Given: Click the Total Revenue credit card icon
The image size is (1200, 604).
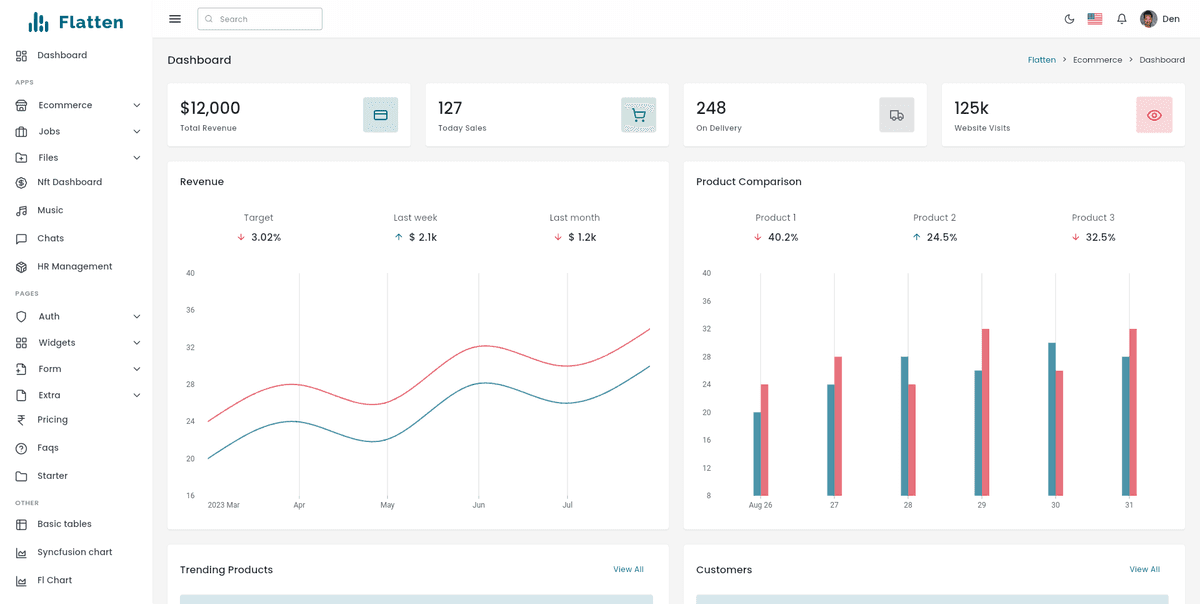Looking at the screenshot, I should click(x=380, y=115).
